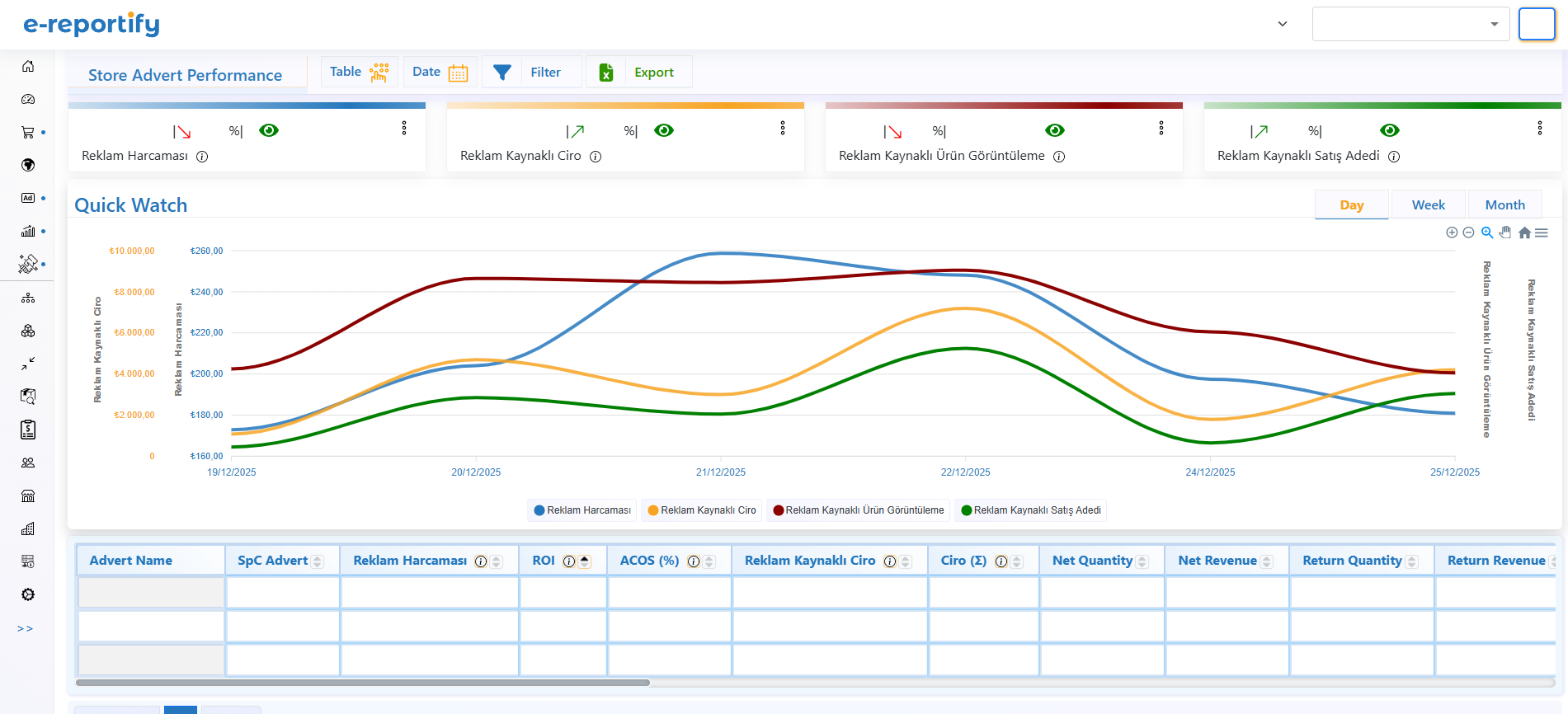Screen dimensions: 1568x714
Task: Click the Filter button
Action: pos(531,73)
